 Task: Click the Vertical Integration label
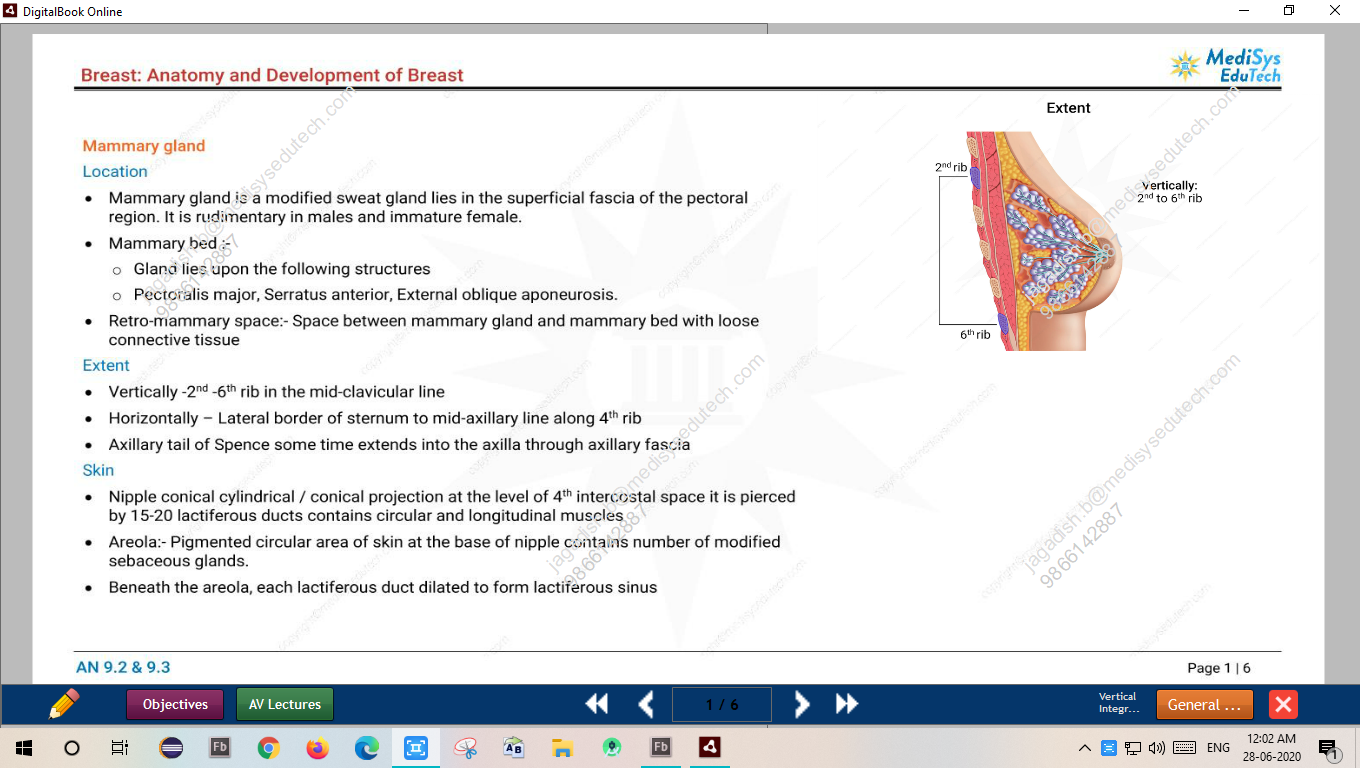1118,703
